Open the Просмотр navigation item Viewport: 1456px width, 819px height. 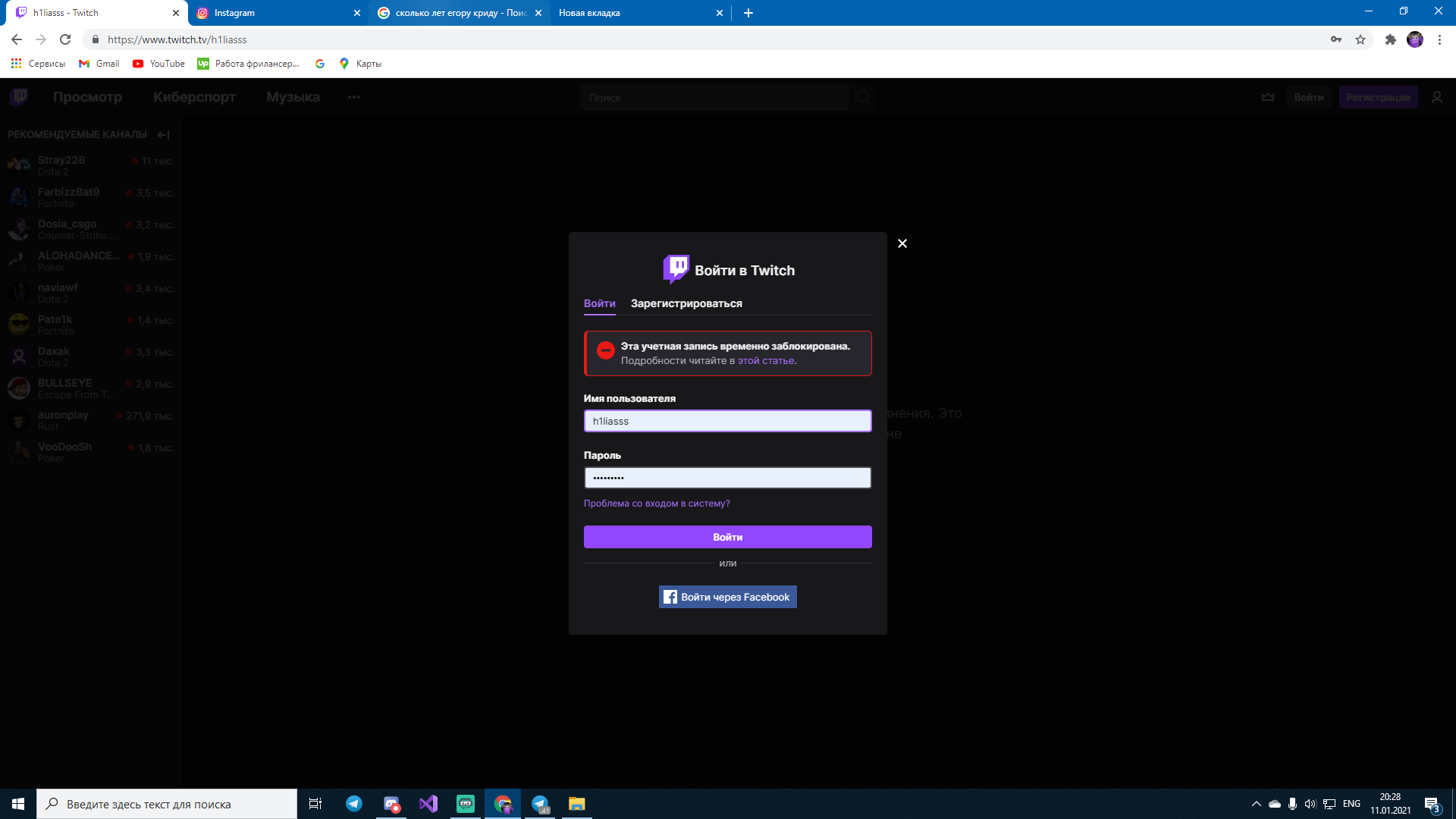tap(87, 97)
